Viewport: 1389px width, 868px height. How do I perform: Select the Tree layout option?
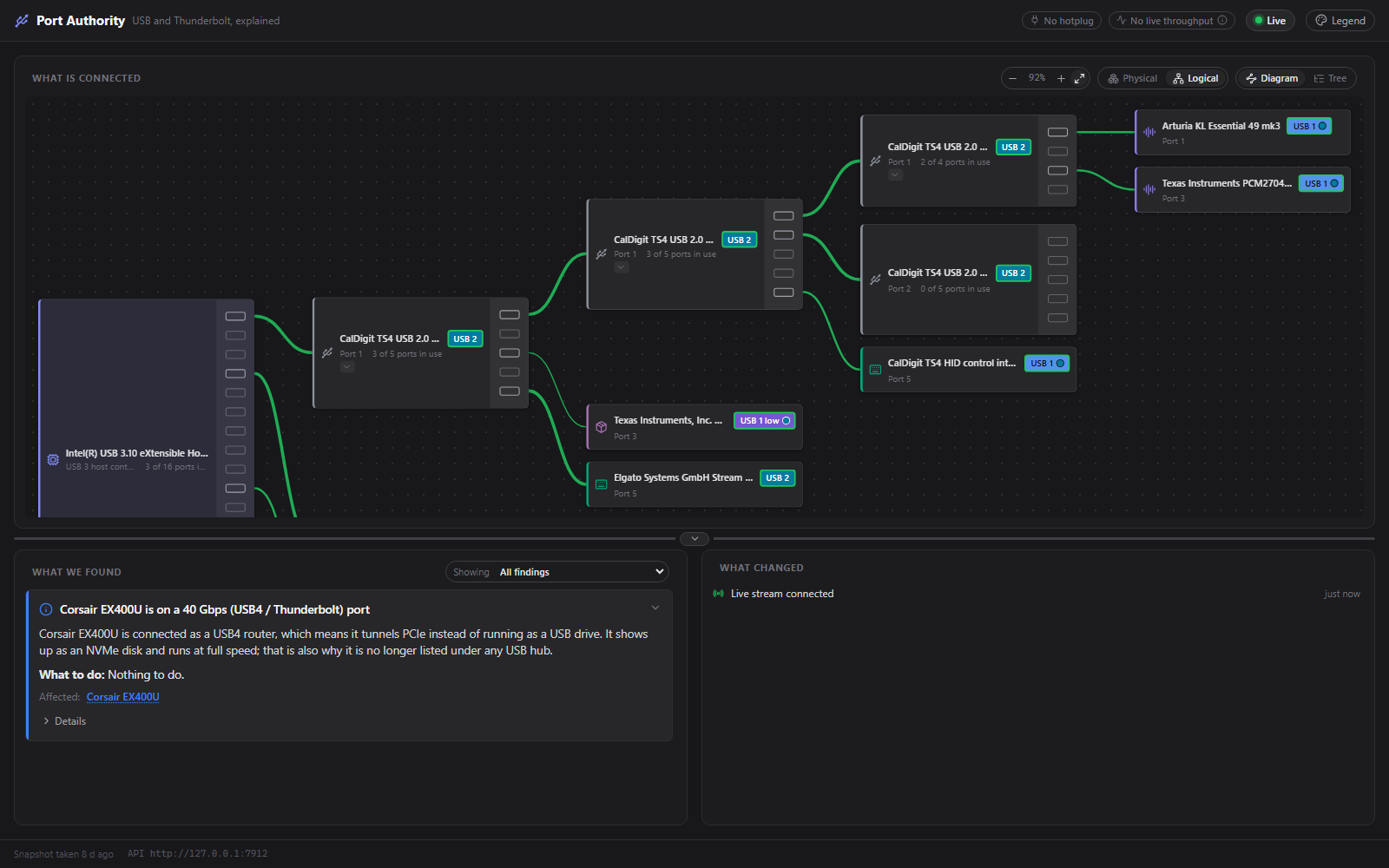(1330, 78)
